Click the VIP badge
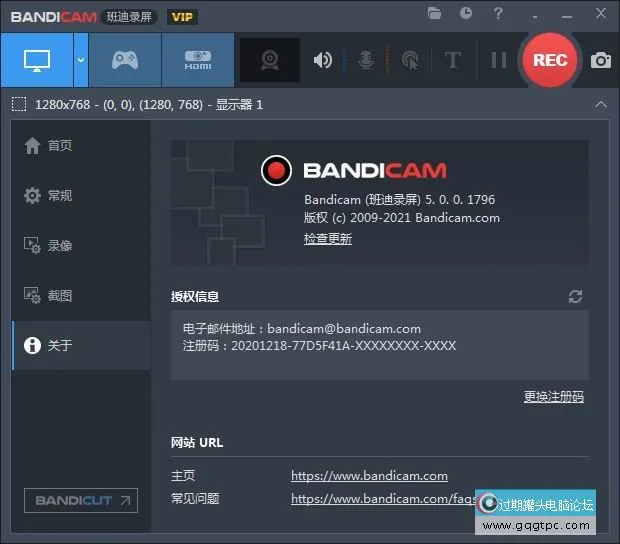This screenshot has width=620, height=544. [182, 17]
